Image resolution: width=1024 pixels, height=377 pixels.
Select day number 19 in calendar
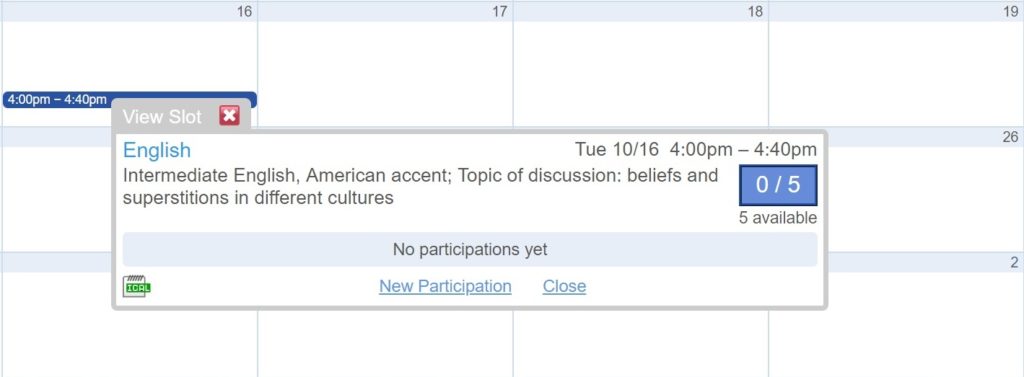pyautogui.click(x=1010, y=12)
